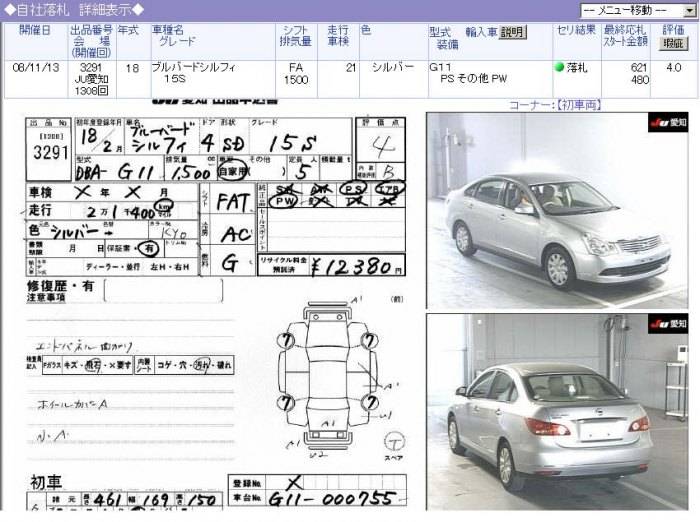Select the date cell 06/11/13
The height and width of the screenshot is (522, 700).
36,67
